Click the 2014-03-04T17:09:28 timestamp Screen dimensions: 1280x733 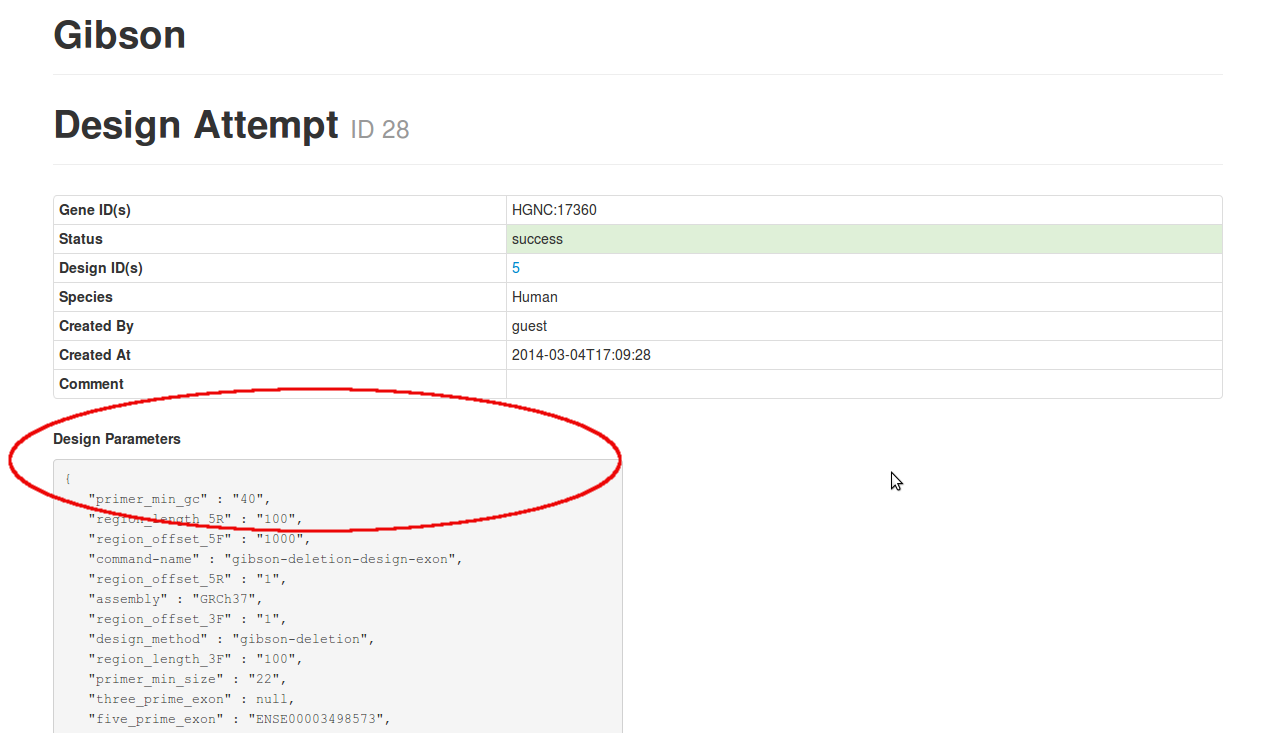click(581, 355)
